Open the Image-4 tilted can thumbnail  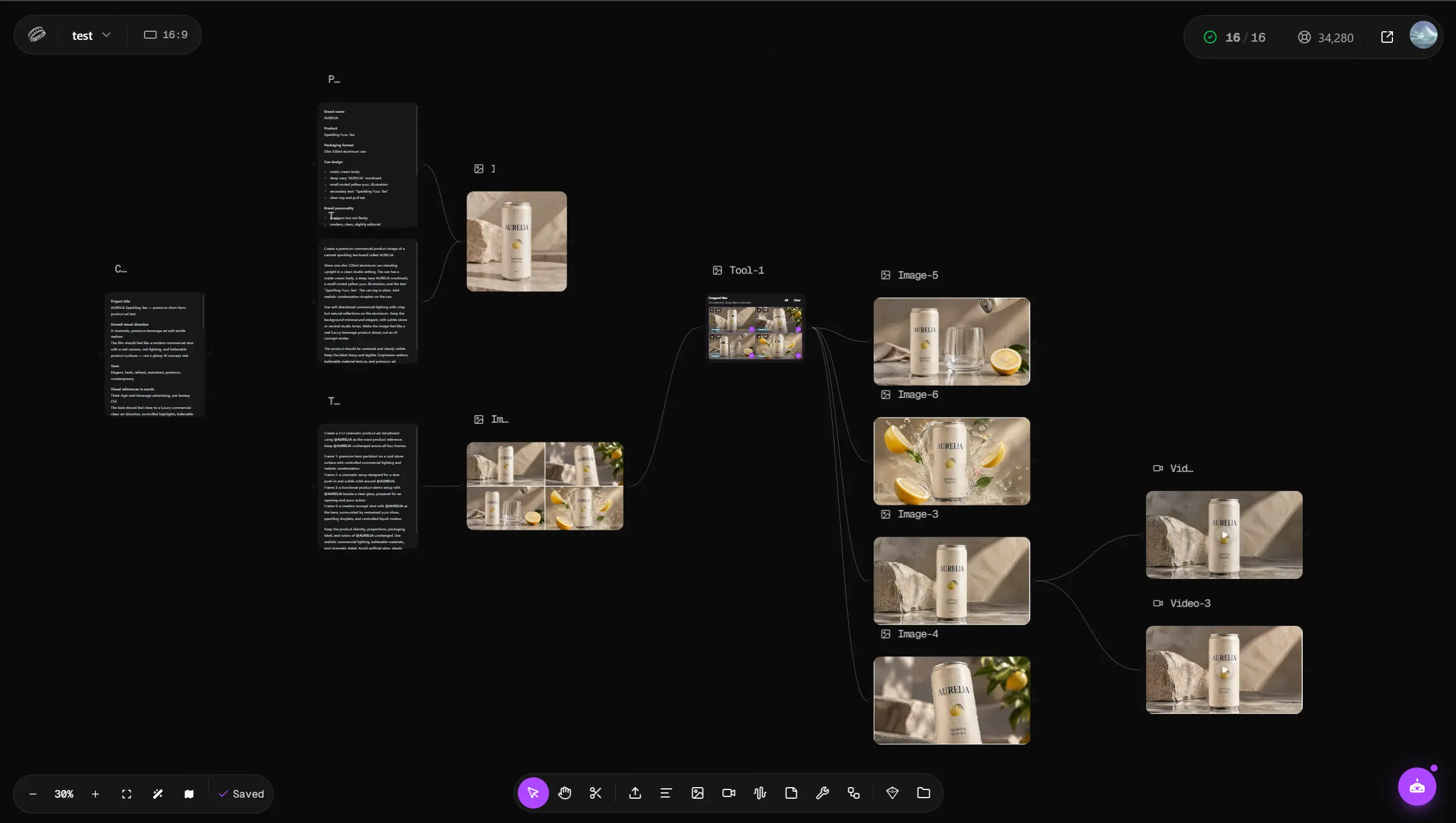pyautogui.click(x=951, y=700)
